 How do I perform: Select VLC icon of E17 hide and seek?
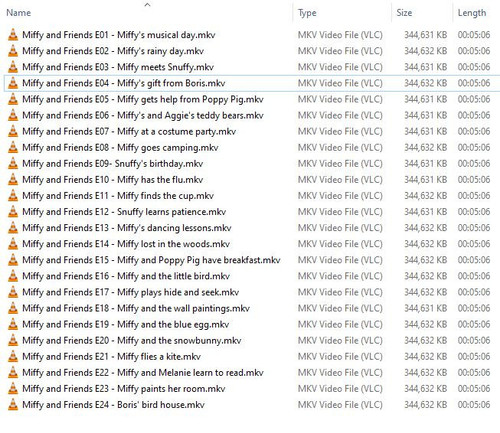(x=13, y=292)
